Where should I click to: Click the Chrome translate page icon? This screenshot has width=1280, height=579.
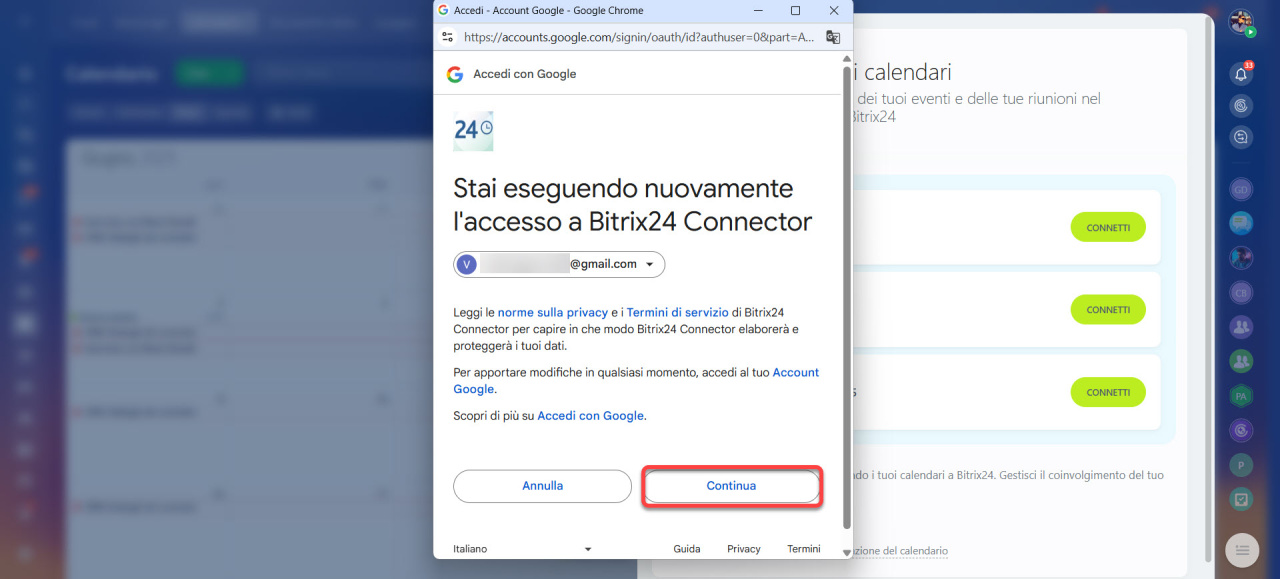coord(833,37)
